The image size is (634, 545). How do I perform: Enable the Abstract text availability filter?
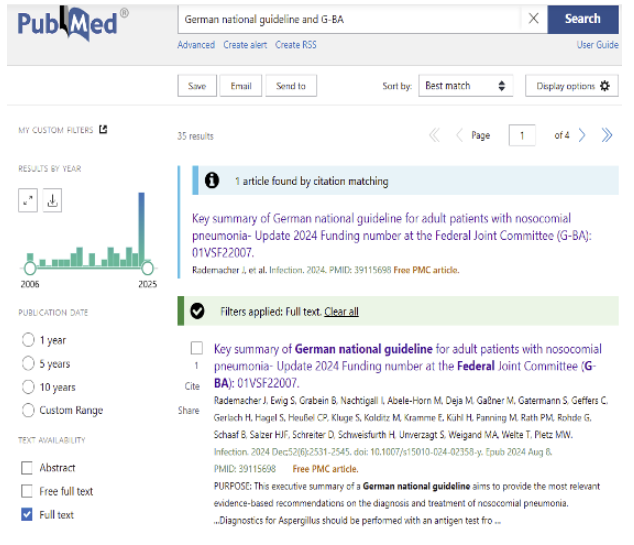pos(27,467)
